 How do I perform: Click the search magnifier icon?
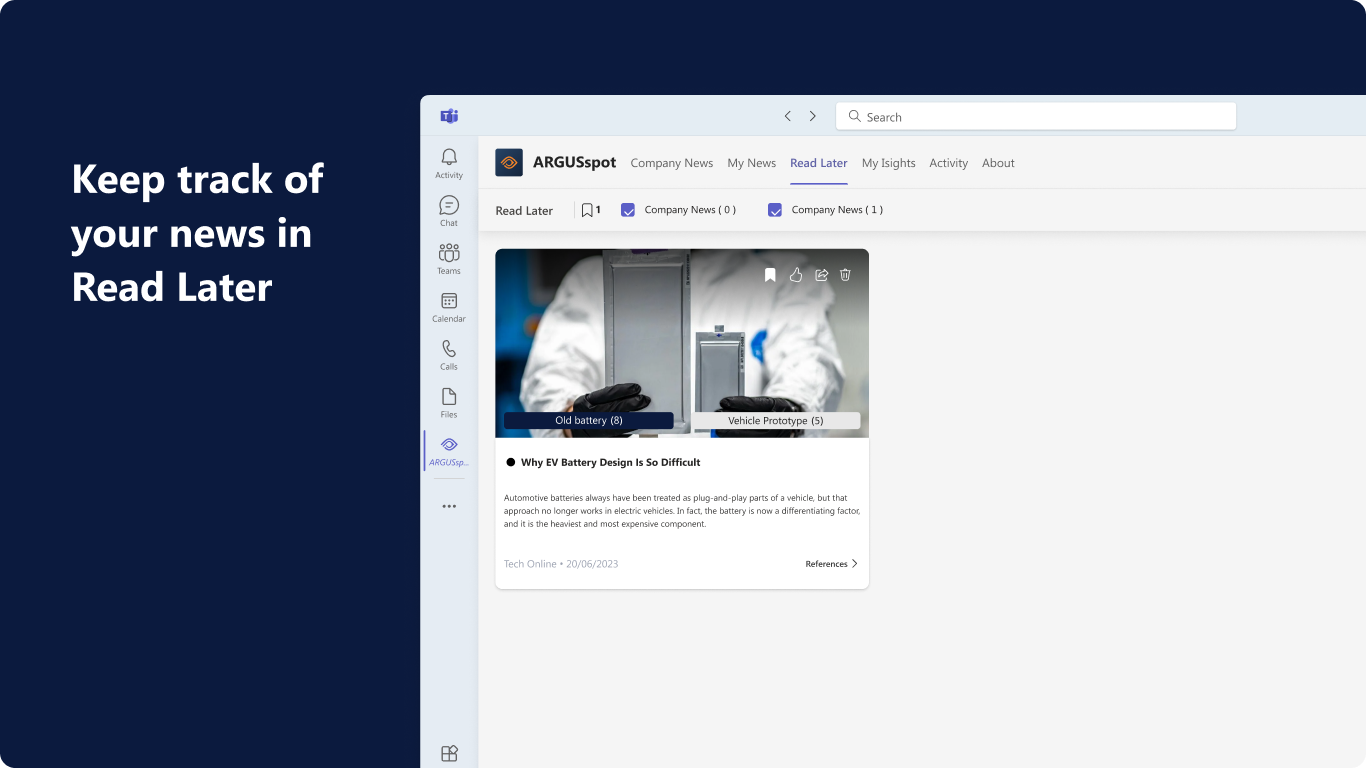pos(855,116)
